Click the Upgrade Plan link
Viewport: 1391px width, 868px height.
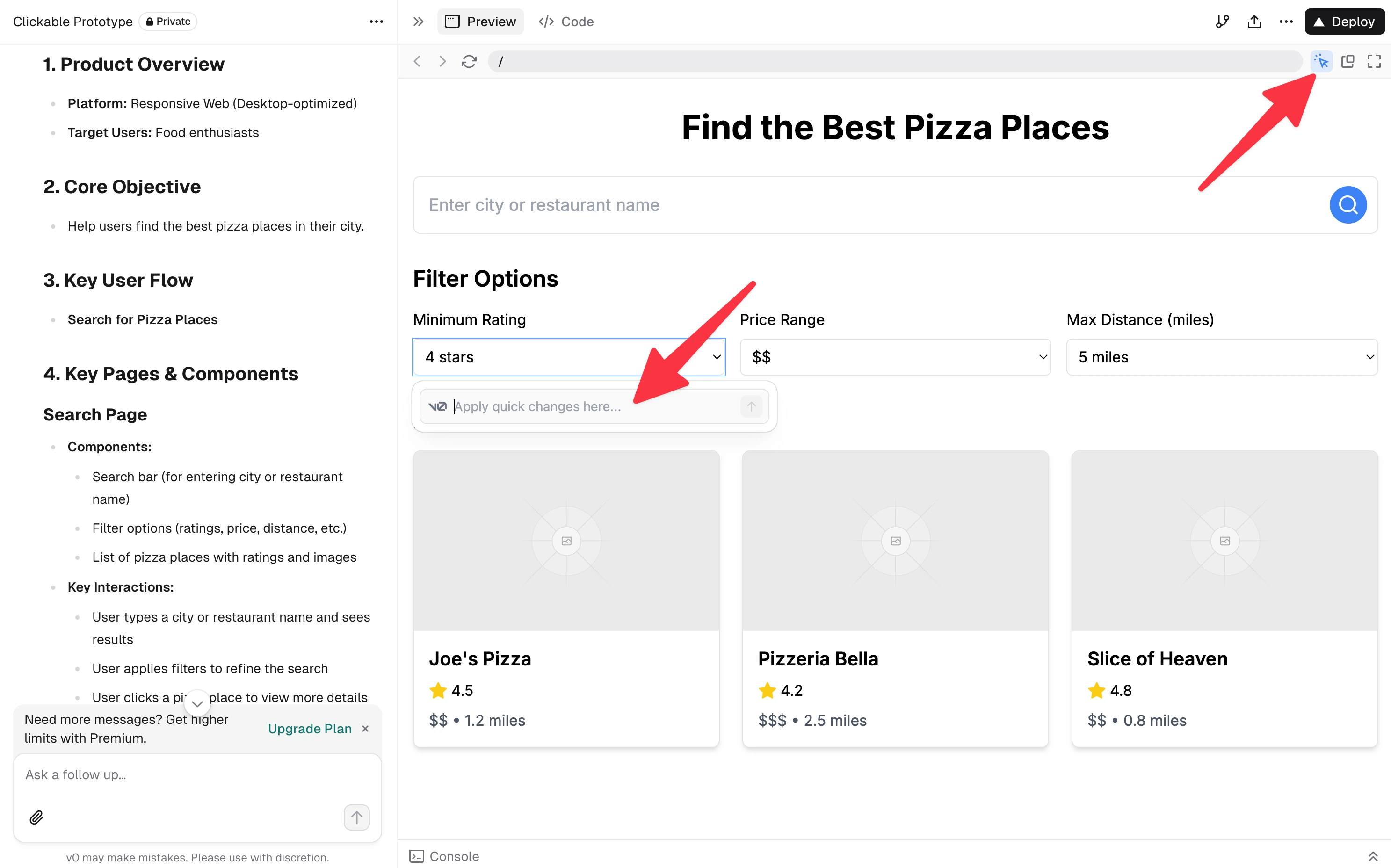point(310,729)
